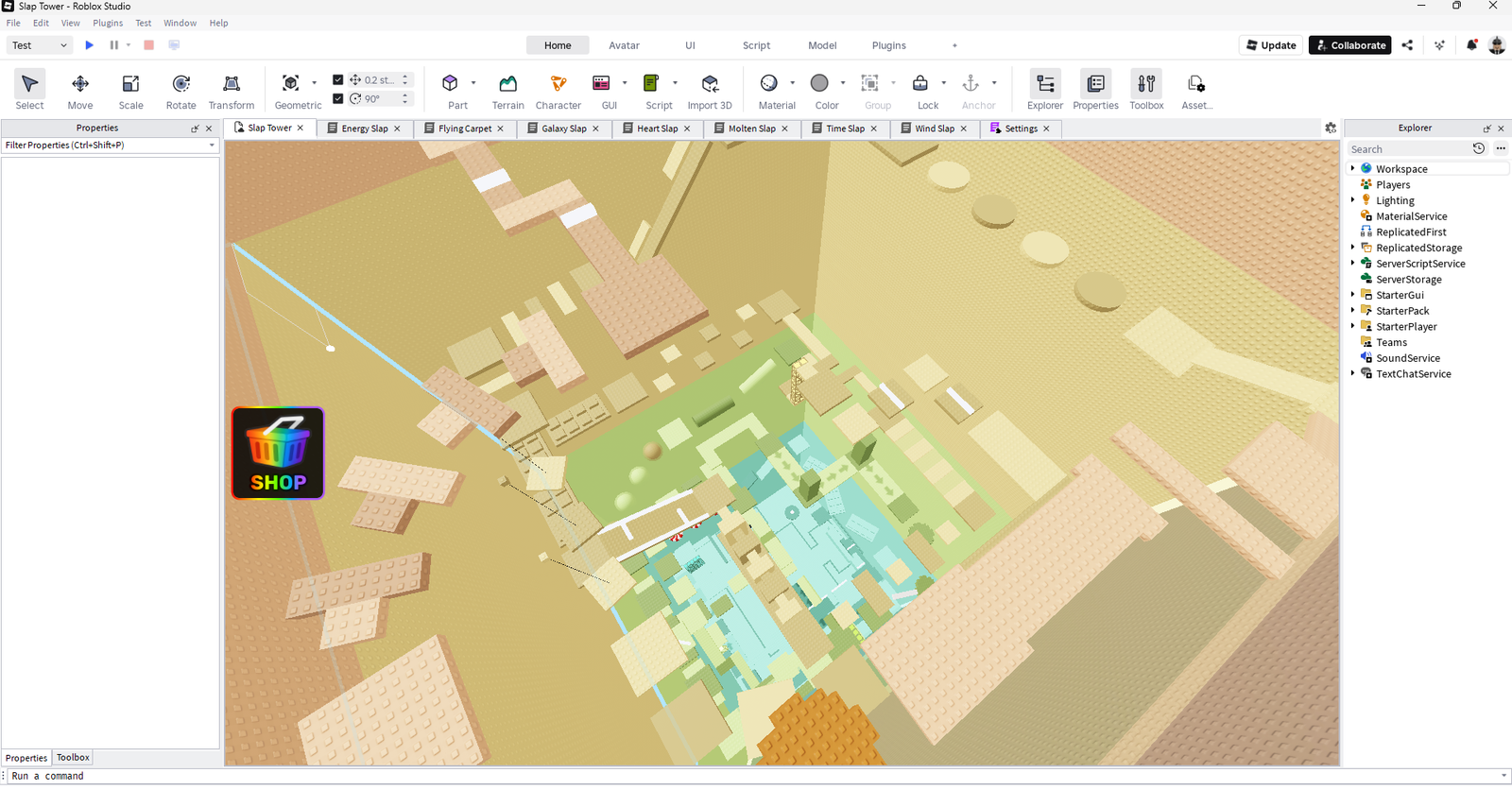
Task: Expand the ReplicatedStorage tree node
Action: (x=1352, y=248)
